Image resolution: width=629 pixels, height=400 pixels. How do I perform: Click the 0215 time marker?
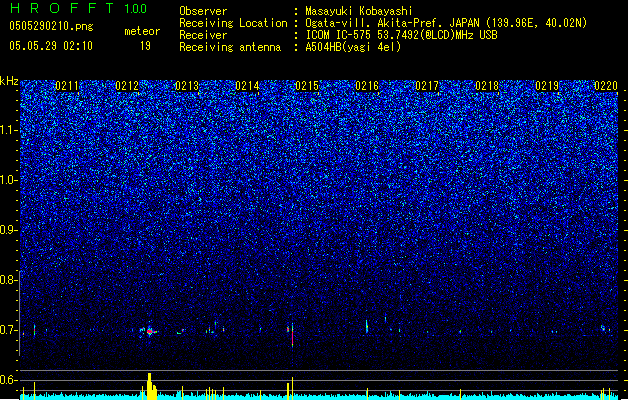pyautogui.click(x=307, y=86)
